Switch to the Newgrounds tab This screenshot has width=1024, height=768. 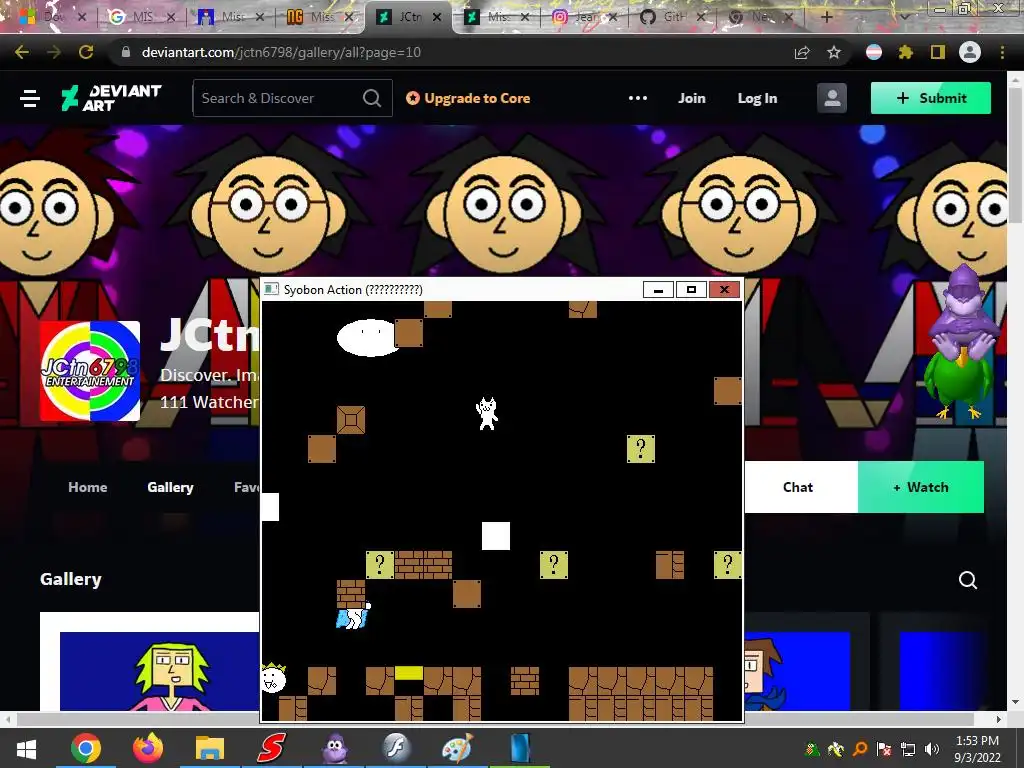click(x=320, y=17)
